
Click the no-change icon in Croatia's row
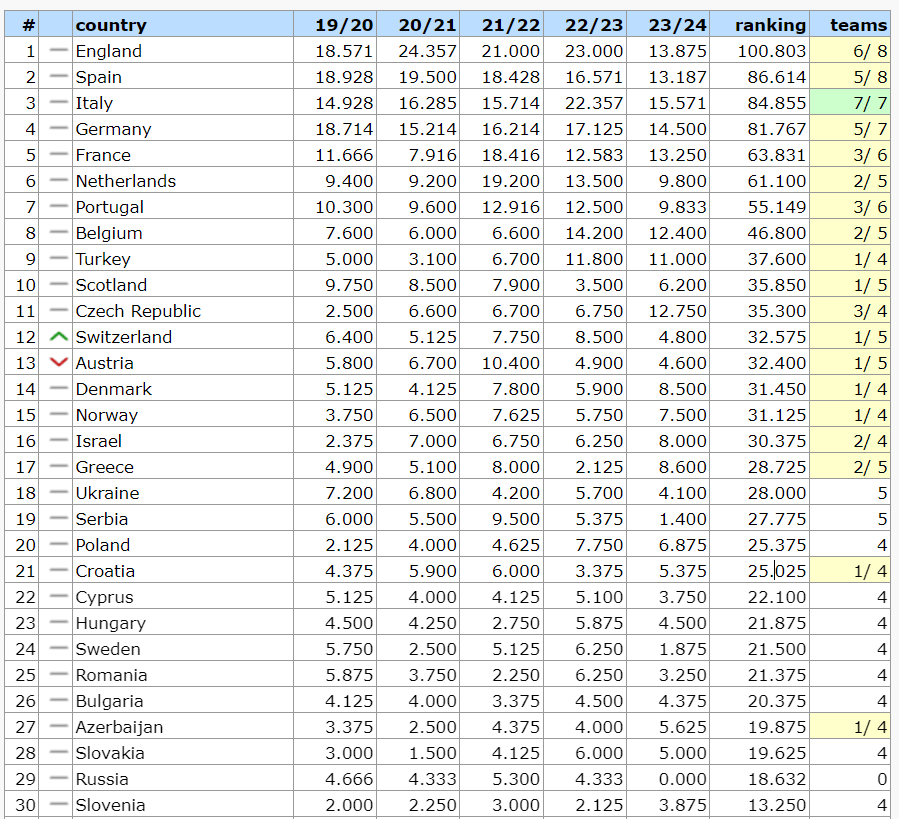(x=58, y=571)
